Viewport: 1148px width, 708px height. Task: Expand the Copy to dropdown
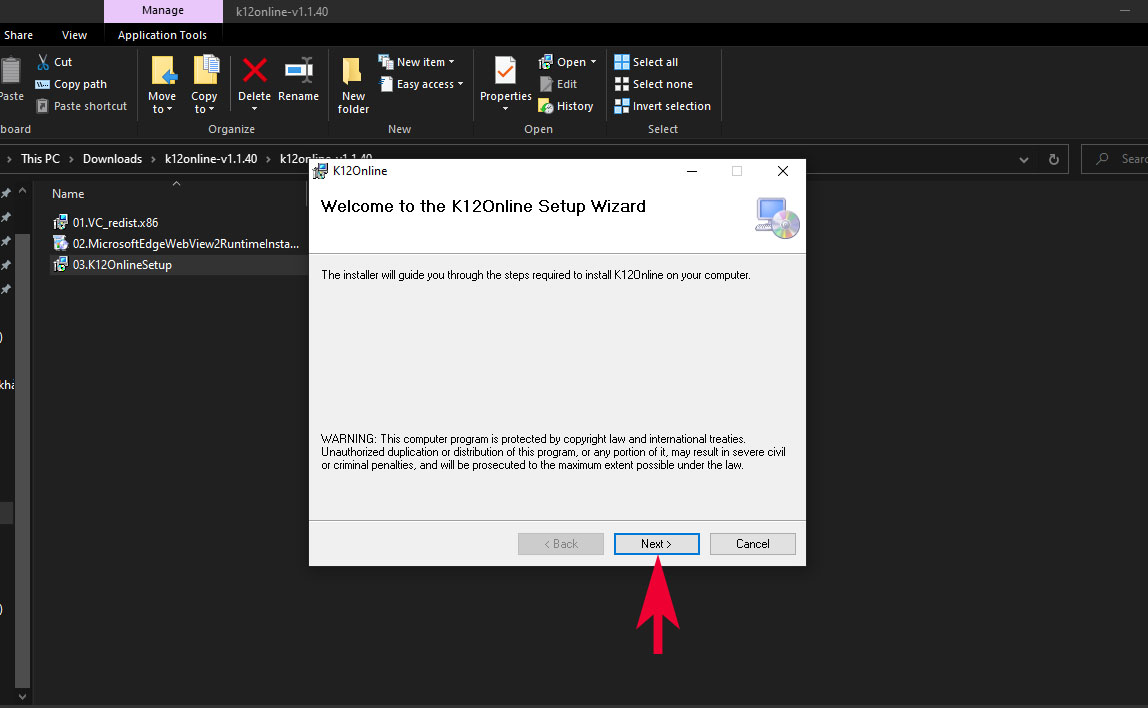[x=204, y=109]
